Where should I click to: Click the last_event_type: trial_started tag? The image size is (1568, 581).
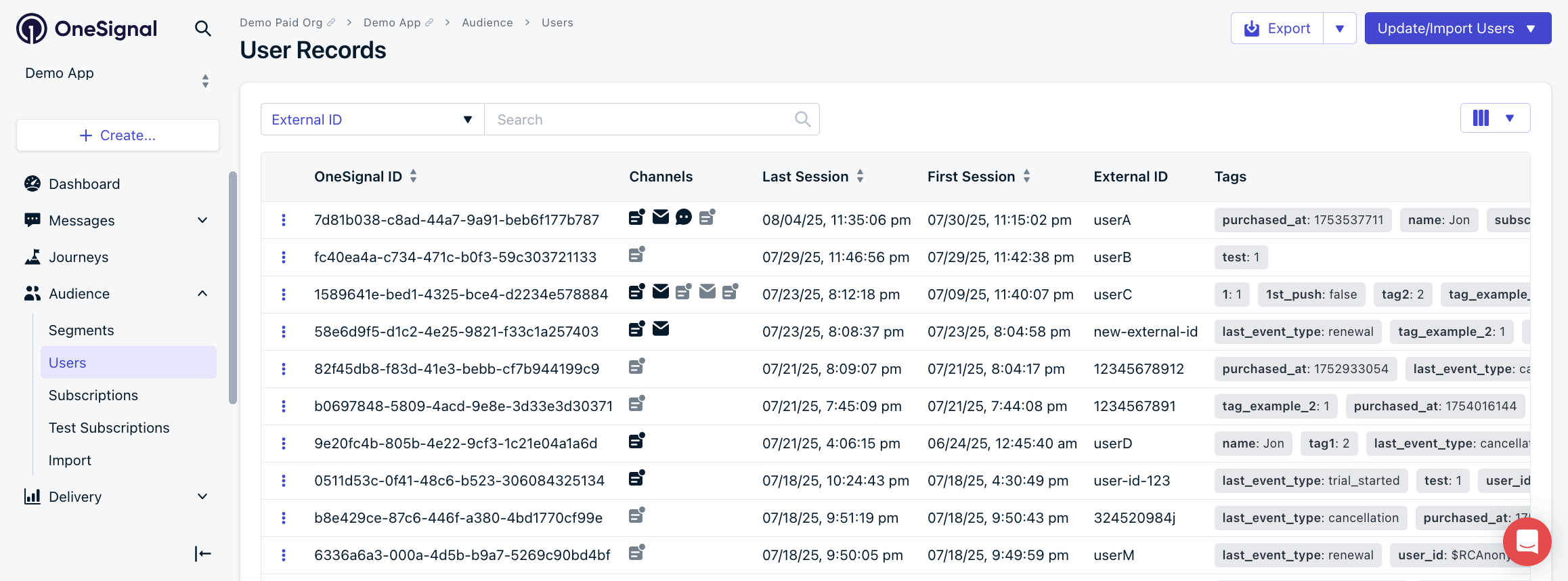pyautogui.click(x=1311, y=481)
